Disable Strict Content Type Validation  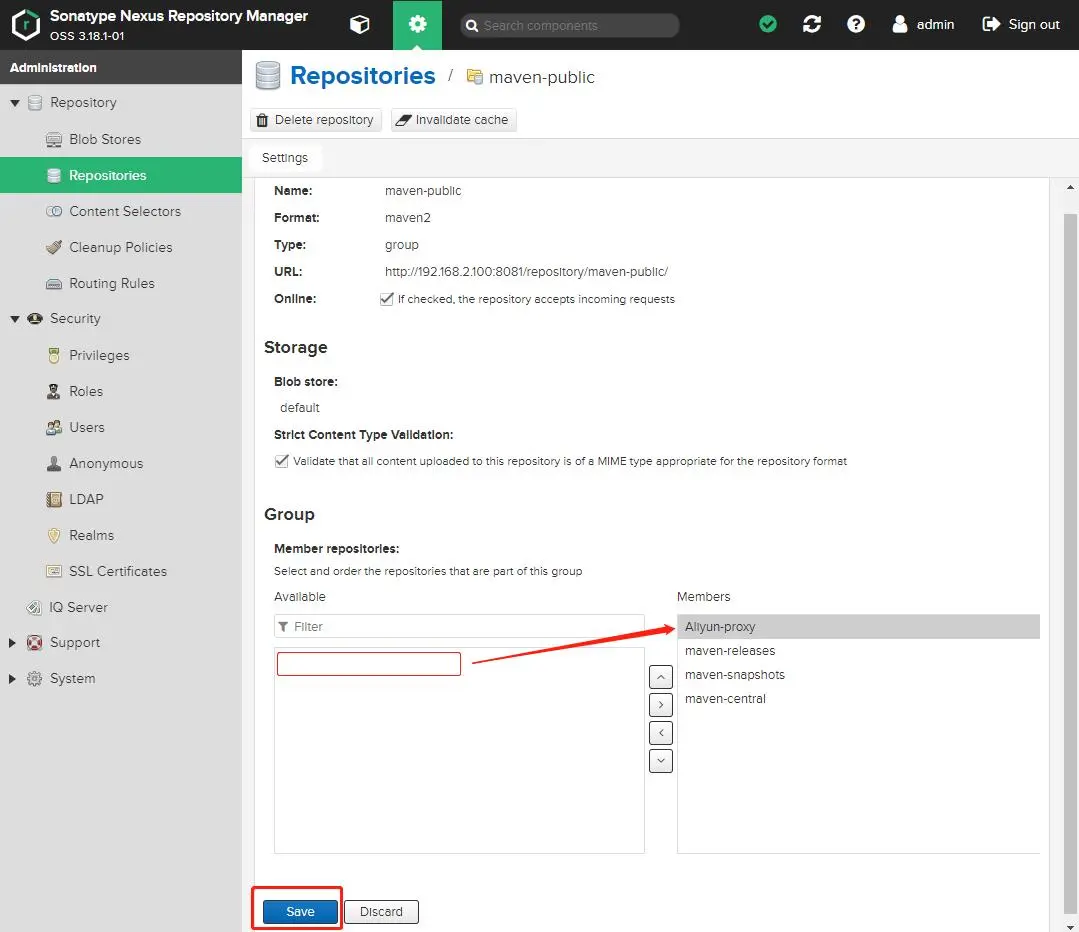pos(281,461)
